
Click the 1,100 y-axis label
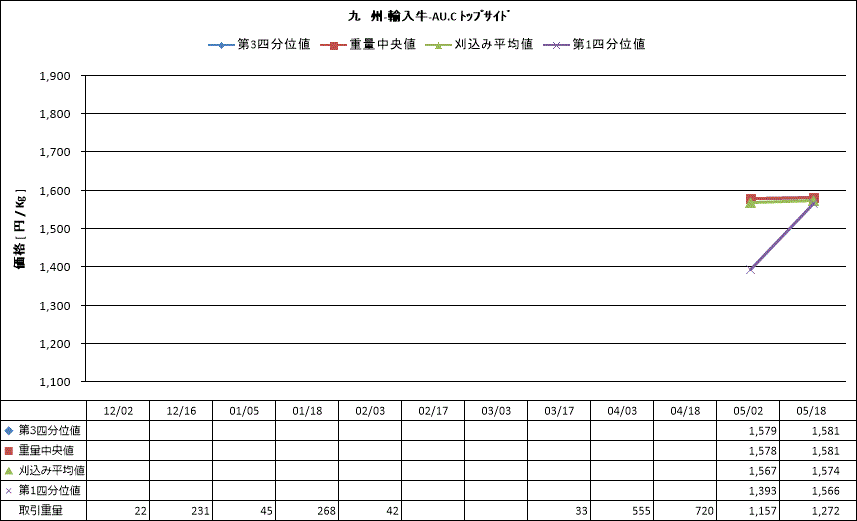(x=55, y=382)
